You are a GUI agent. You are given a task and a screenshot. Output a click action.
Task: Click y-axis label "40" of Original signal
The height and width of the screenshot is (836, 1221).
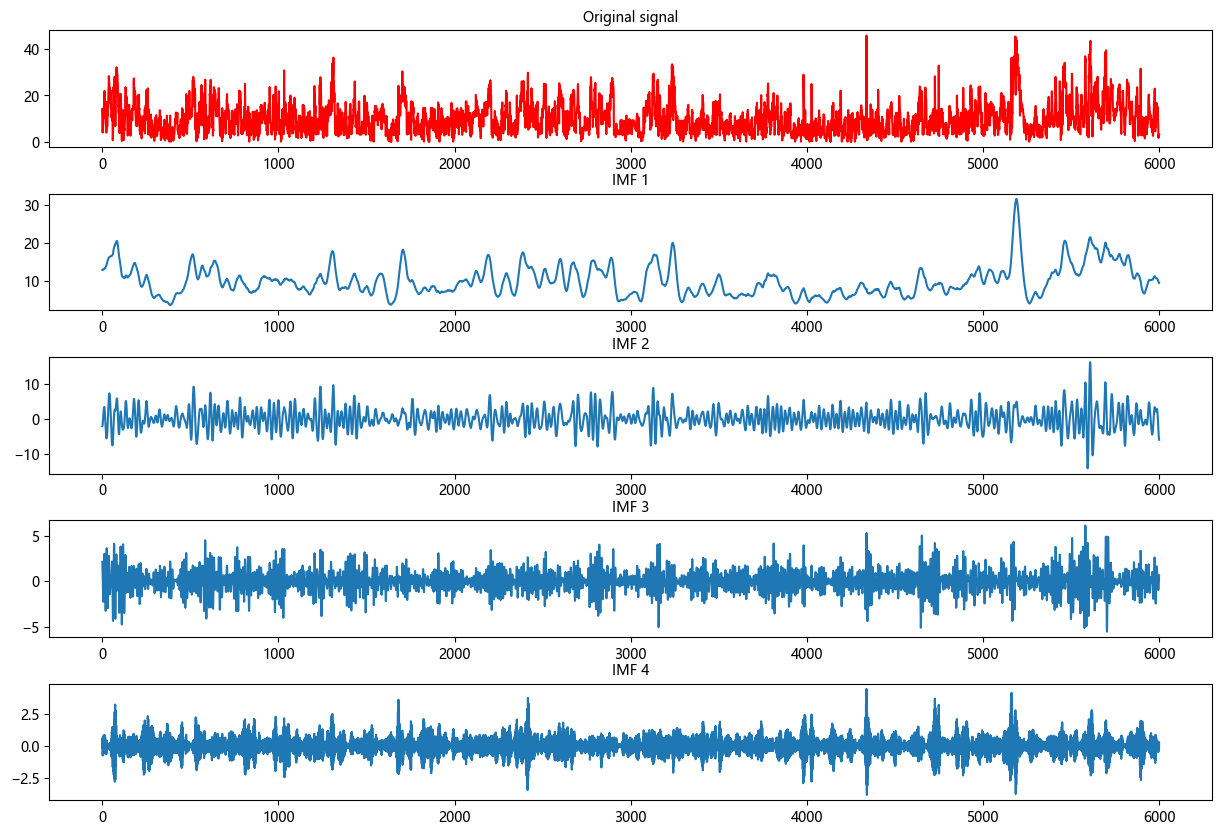[30, 49]
